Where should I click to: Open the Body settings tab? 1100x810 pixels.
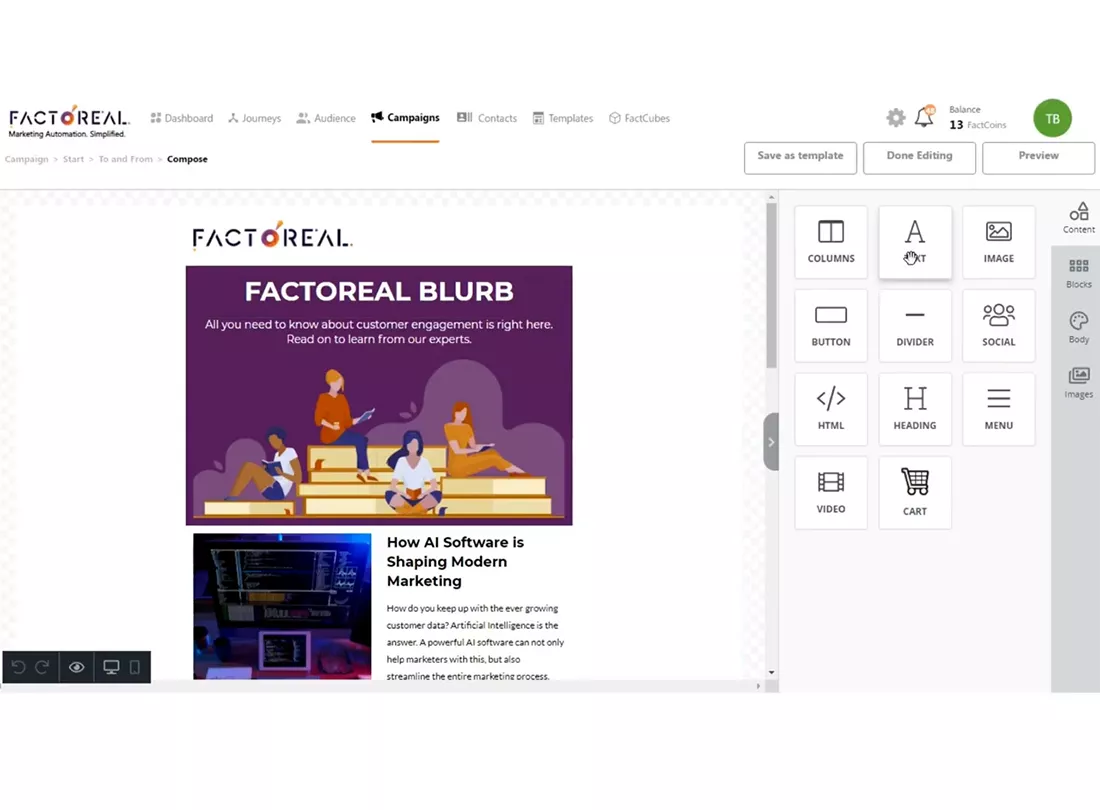(x=1078, y=328)
